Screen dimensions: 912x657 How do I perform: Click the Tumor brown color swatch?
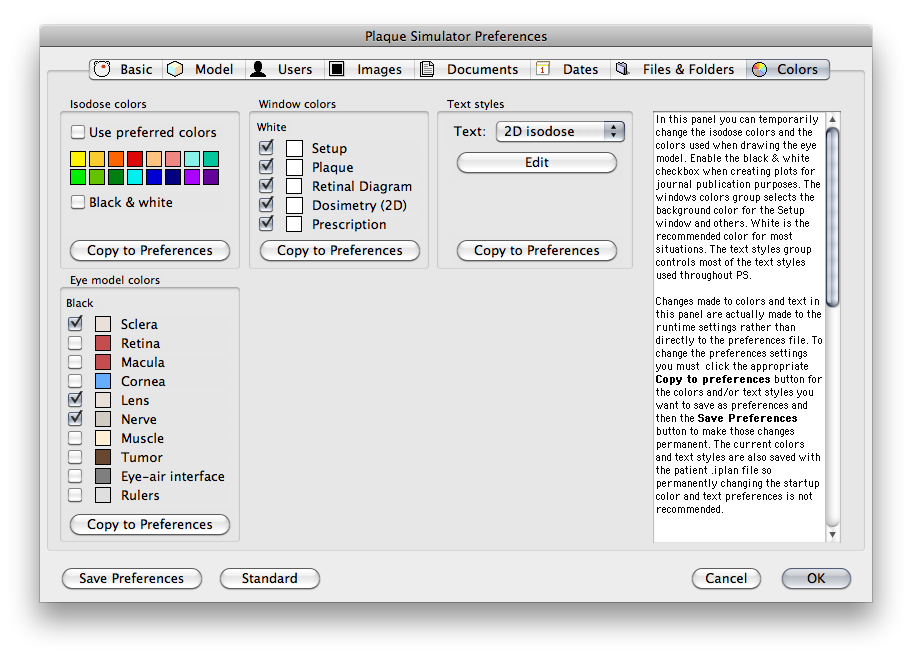coord(103,457)
